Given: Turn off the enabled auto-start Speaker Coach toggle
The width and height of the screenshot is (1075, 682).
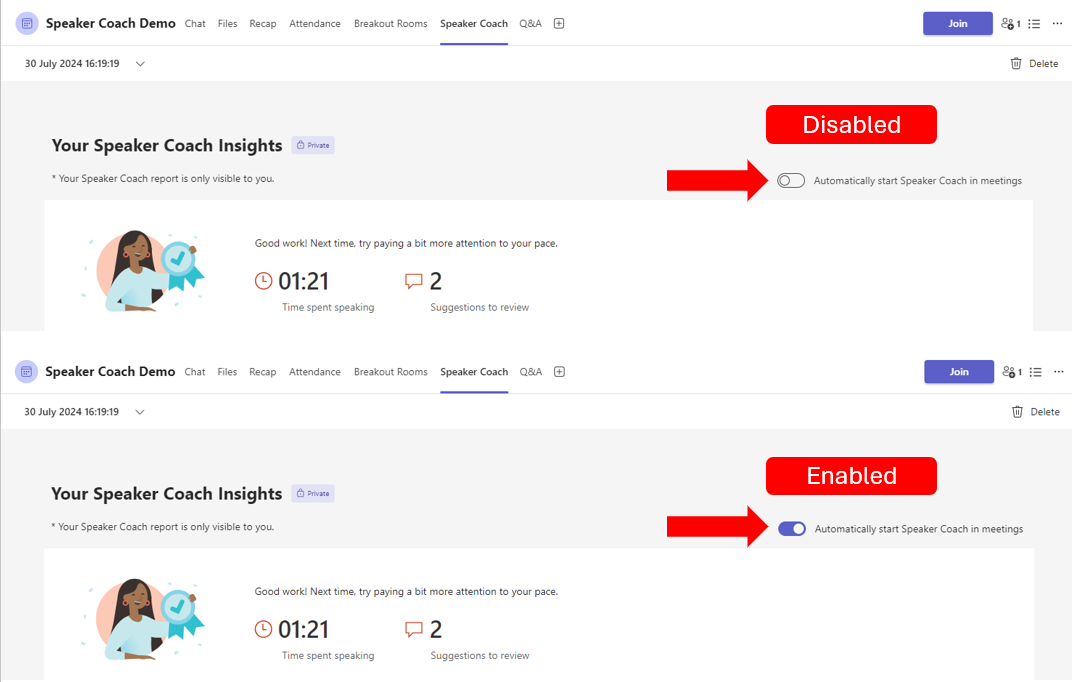Looking at the screenshot, I should (791, 529).
